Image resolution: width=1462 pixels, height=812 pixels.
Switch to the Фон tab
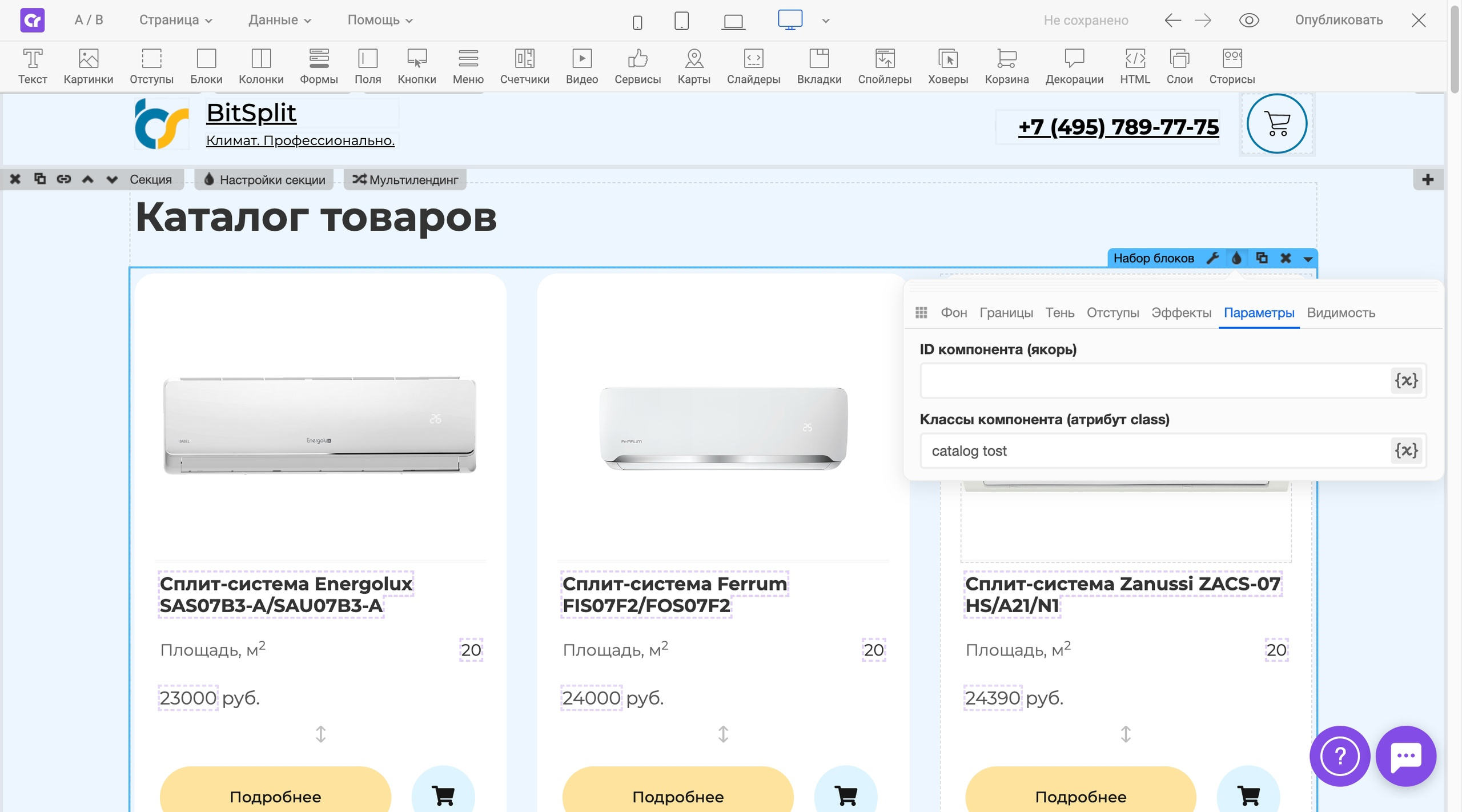(954, 313)
